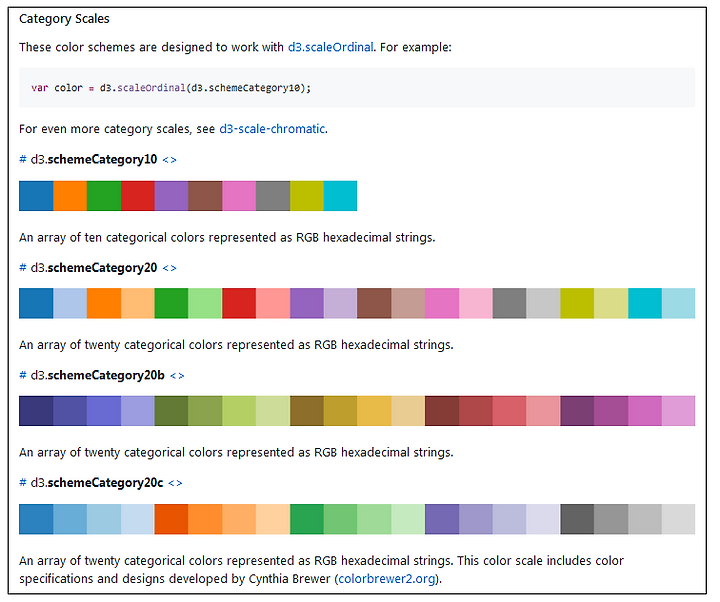The image size is (720, 602).
Task: Open source link <> for schemeCategory20c
Action: click(x=175, y=483)
